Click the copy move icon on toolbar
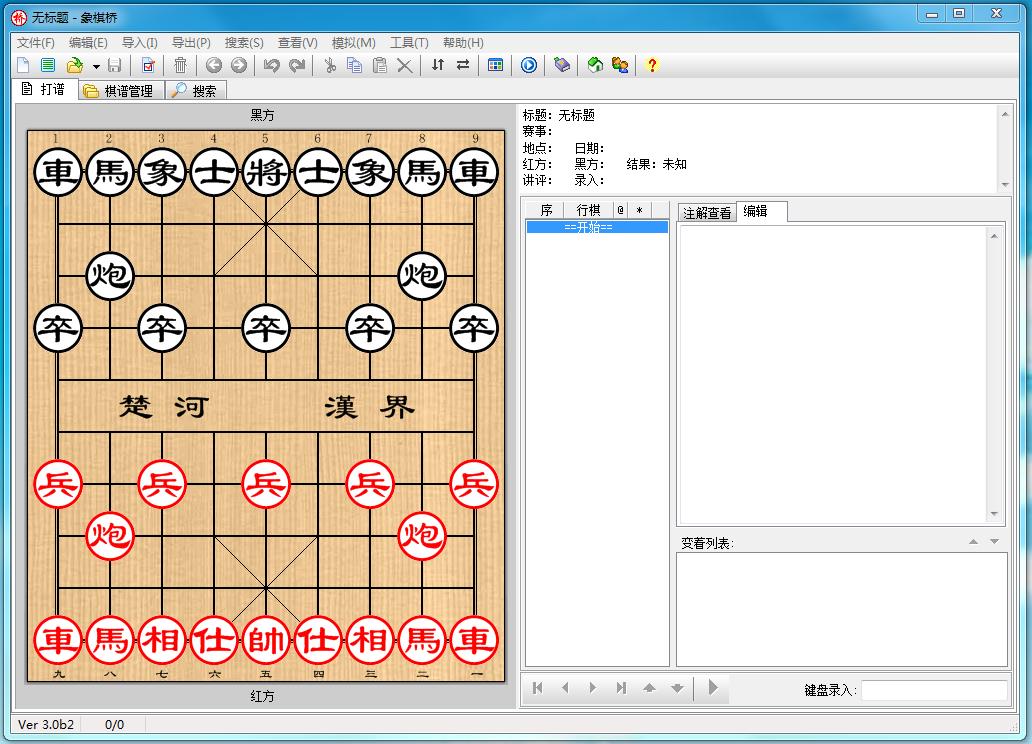The image size is (1032, 744). (x=356, y=65)
